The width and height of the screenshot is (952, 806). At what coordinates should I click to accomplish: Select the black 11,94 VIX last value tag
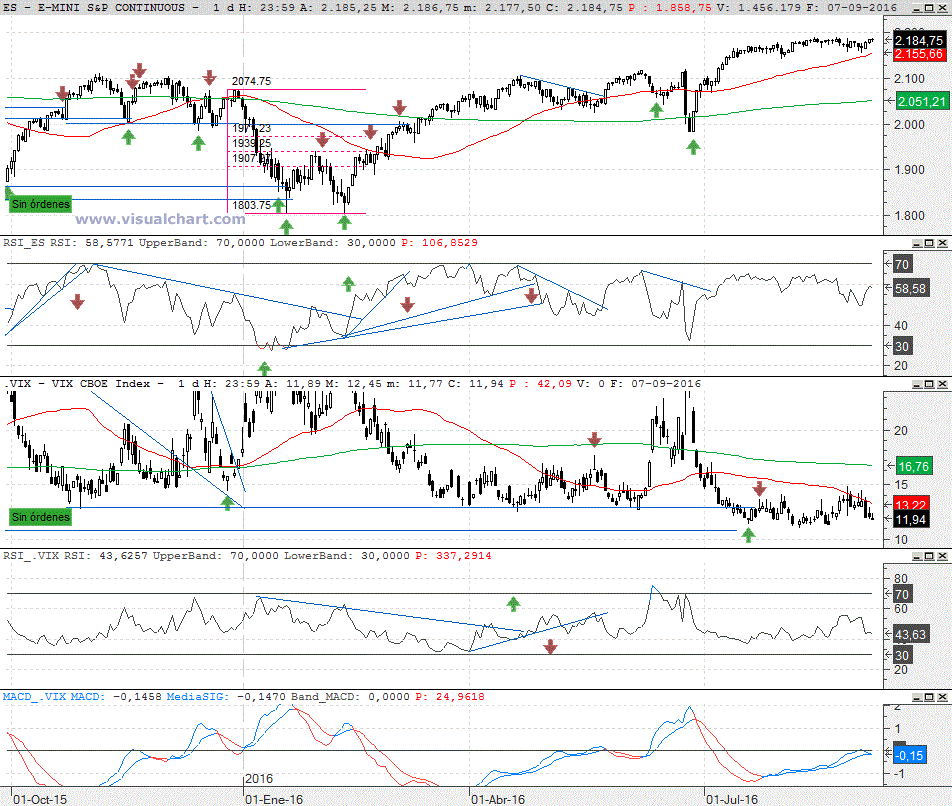911,520
